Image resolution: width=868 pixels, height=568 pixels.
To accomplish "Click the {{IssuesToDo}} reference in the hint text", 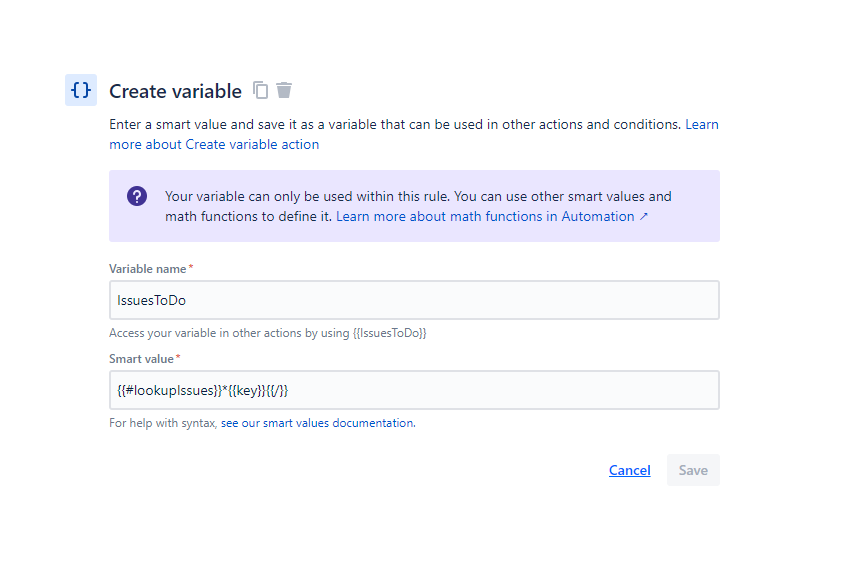I will tap(390, 333).
